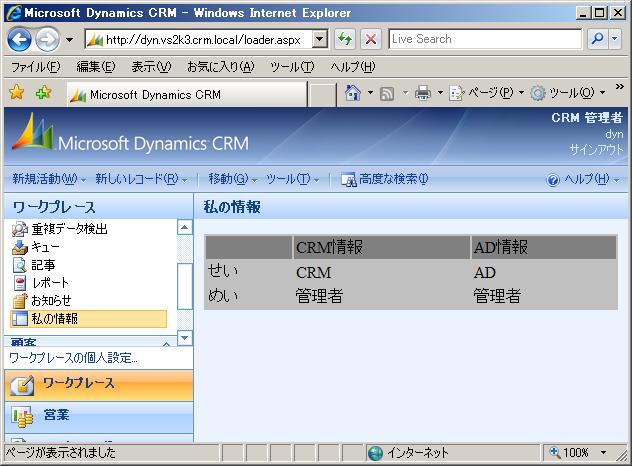Click scroll up arrow of navigation list
The image size is (632, 466).
click(185, 227)
